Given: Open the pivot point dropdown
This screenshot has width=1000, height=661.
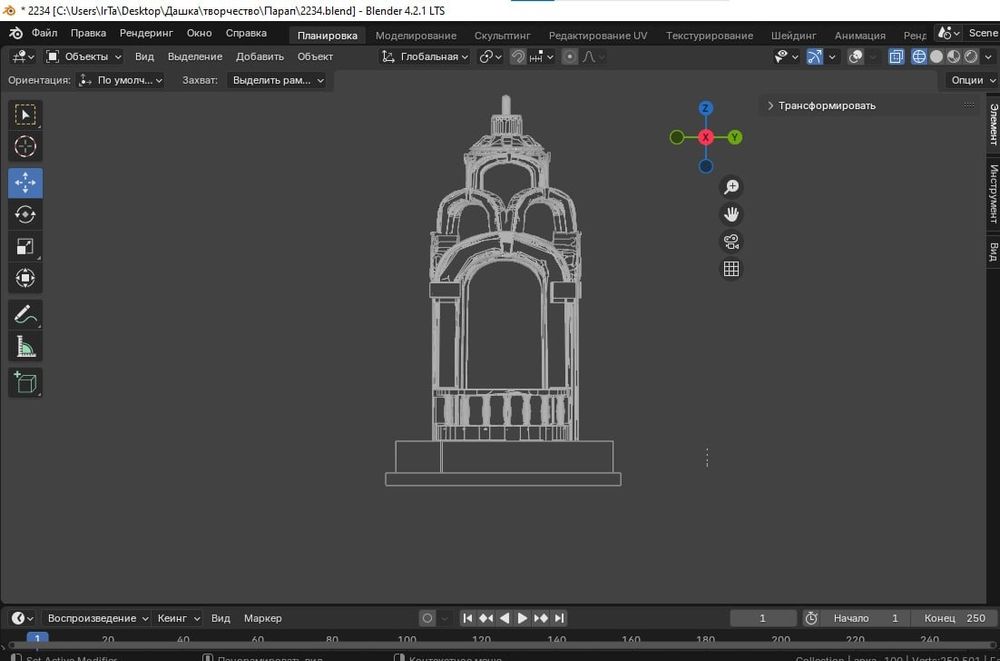Looking at the screenshot, I should (x=490, y=57).
